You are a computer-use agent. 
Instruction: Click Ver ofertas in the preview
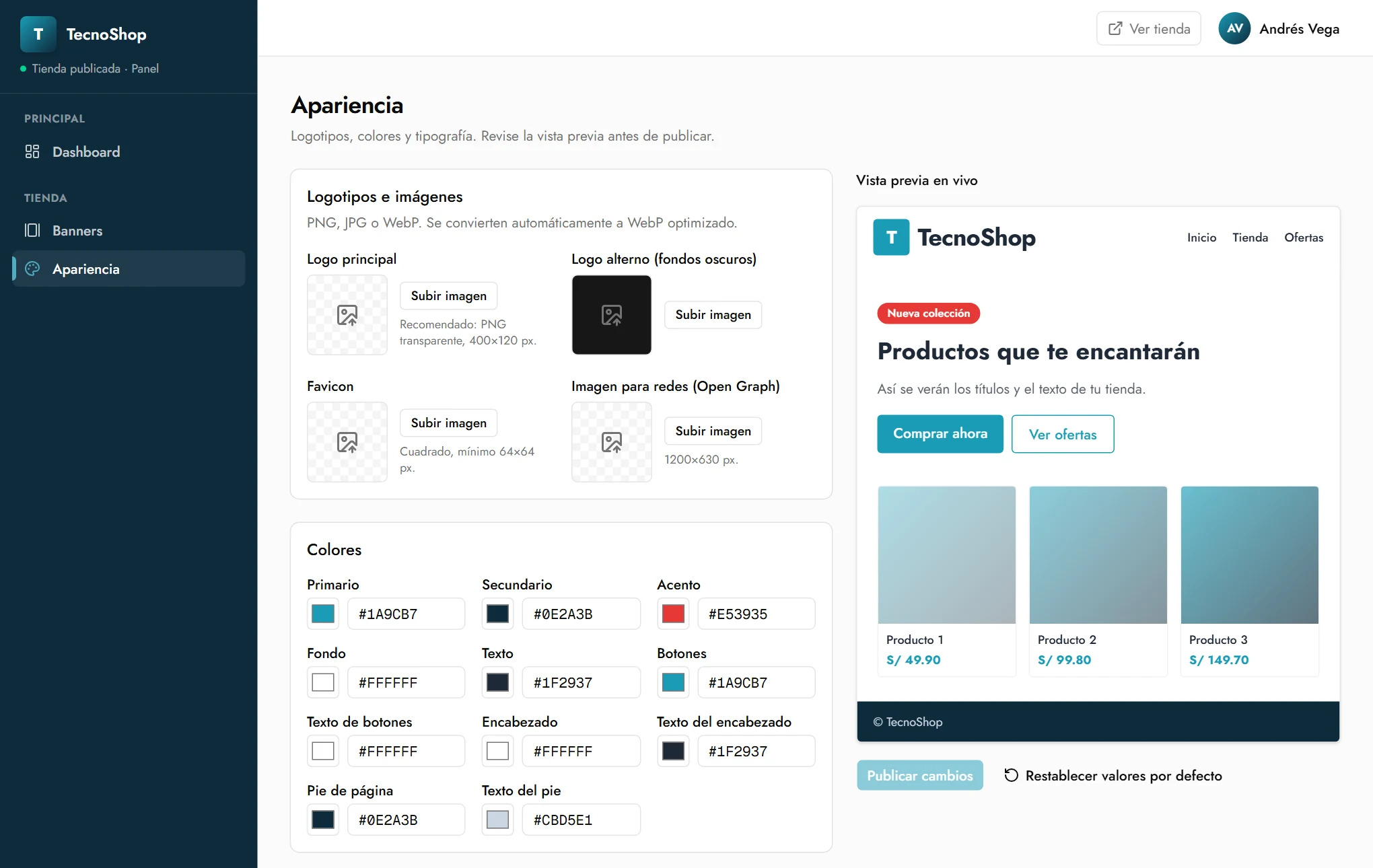[1063, 434]
